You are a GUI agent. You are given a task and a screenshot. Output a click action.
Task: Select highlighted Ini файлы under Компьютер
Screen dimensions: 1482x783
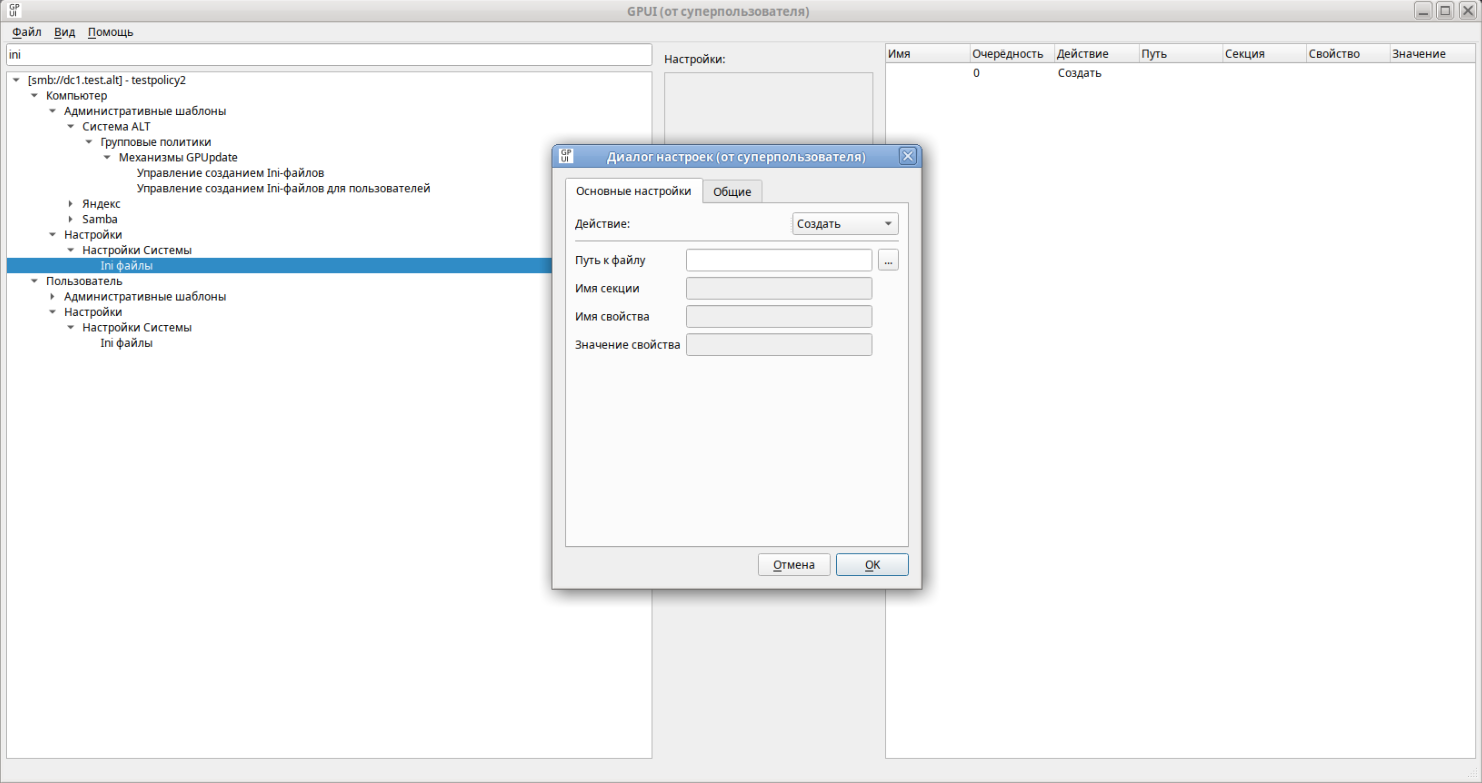pyautogui.click(x=126, y=266)
